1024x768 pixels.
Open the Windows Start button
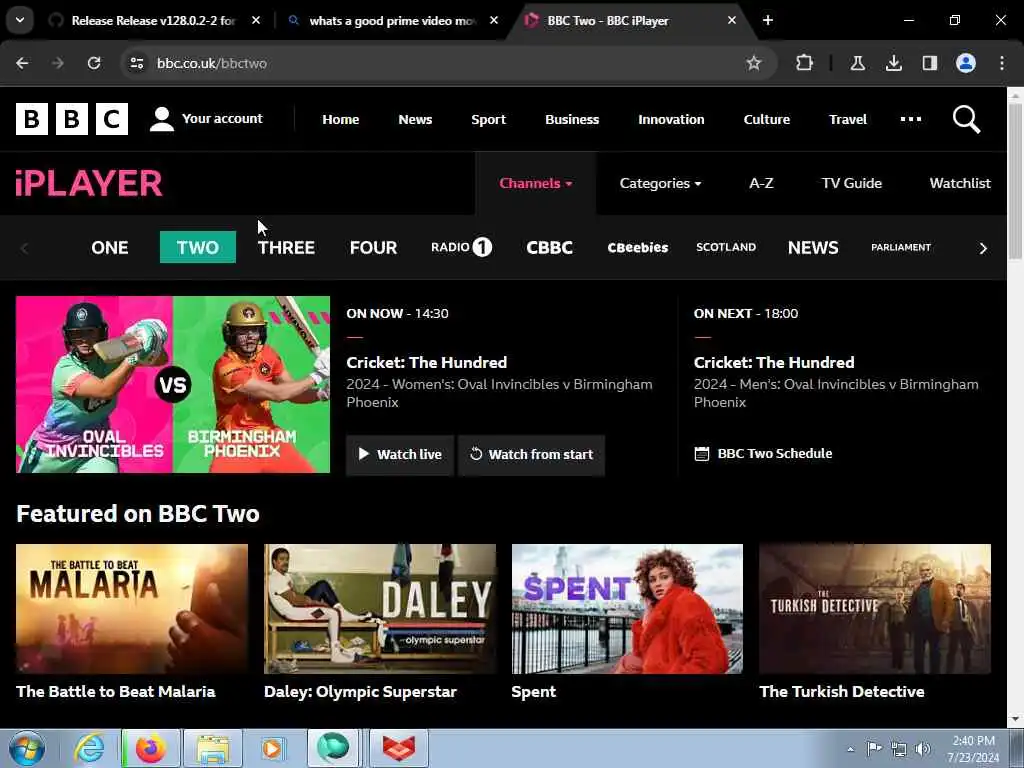(27, 748)
